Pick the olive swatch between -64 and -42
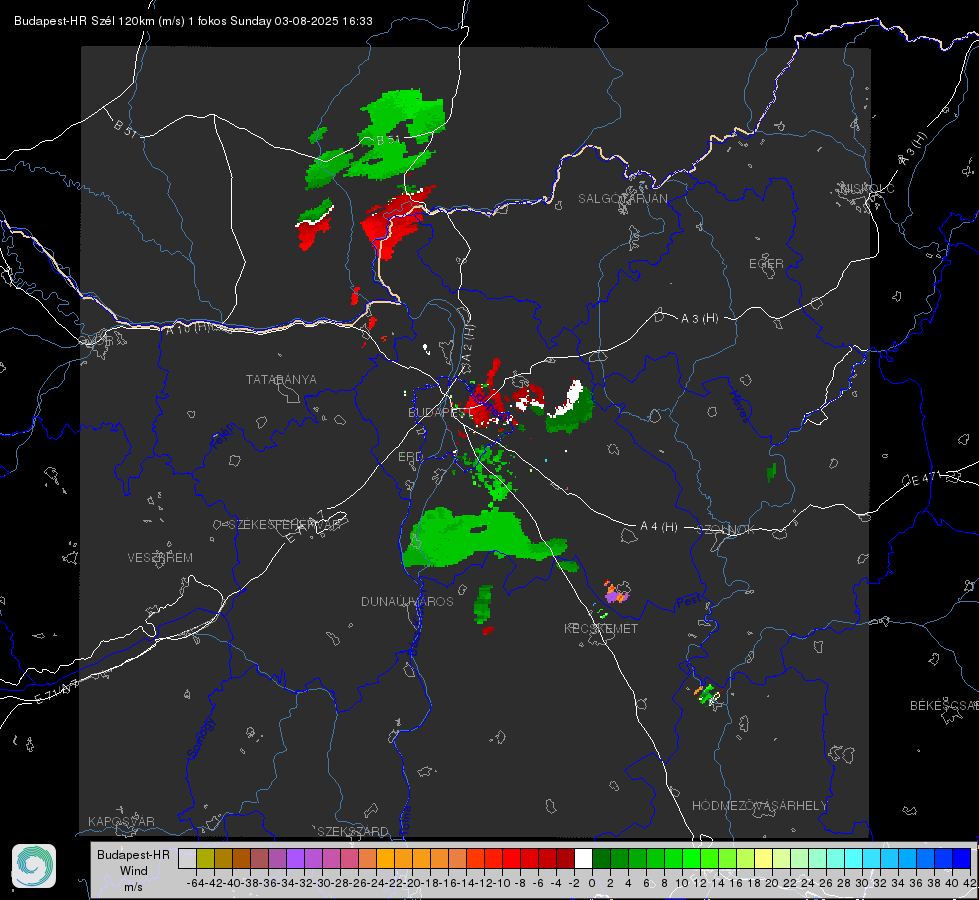The image size is (979, 900). click(x=205, y=858)
